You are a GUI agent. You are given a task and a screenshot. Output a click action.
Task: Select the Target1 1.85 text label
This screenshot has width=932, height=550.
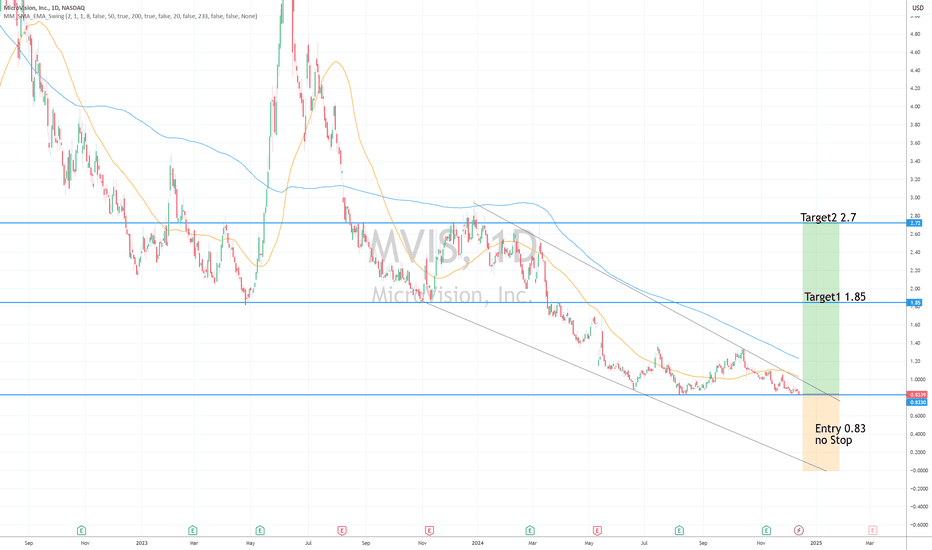pos(835,297)
